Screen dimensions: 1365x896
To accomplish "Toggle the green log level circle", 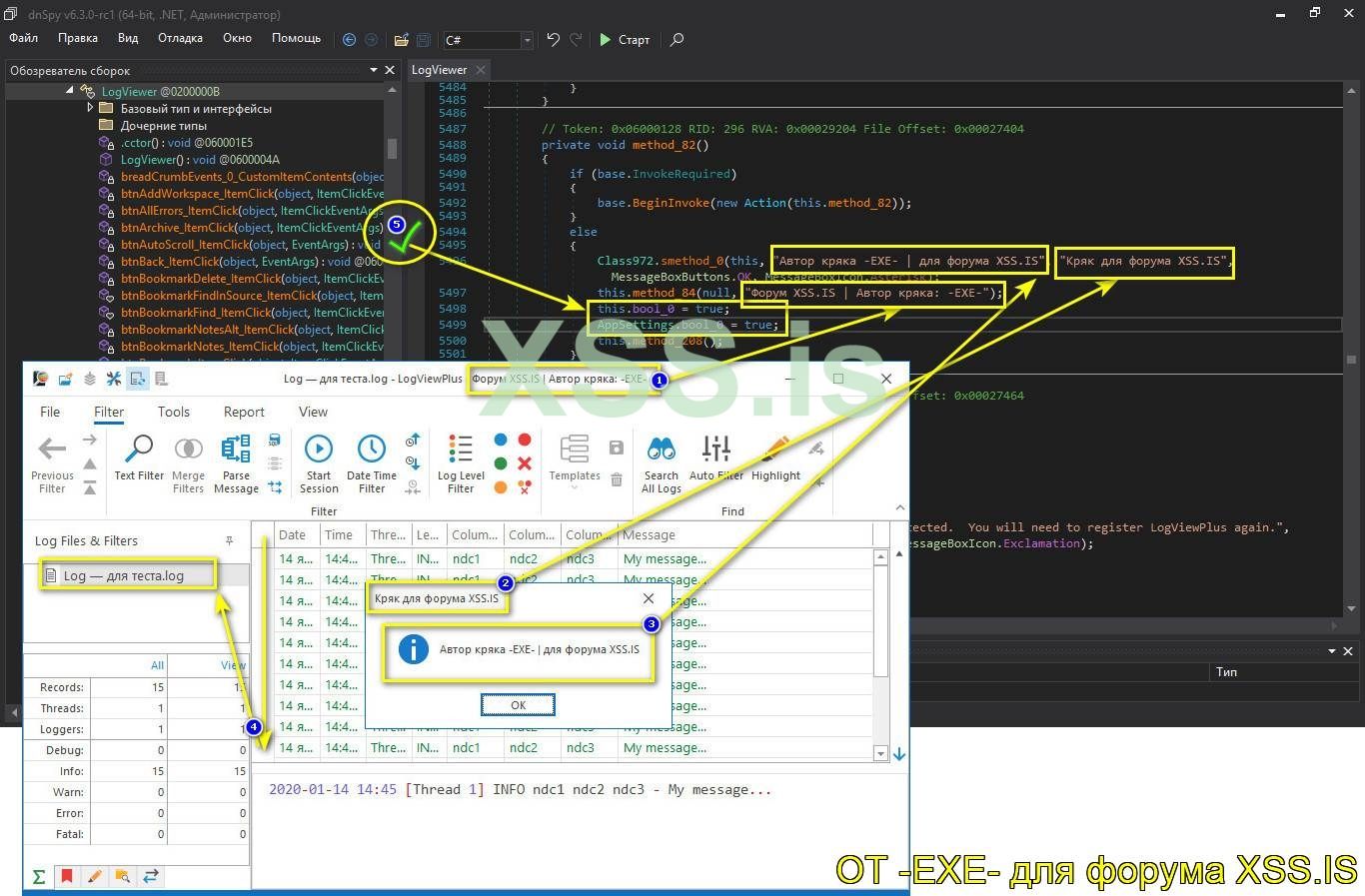I will [501, 463].
